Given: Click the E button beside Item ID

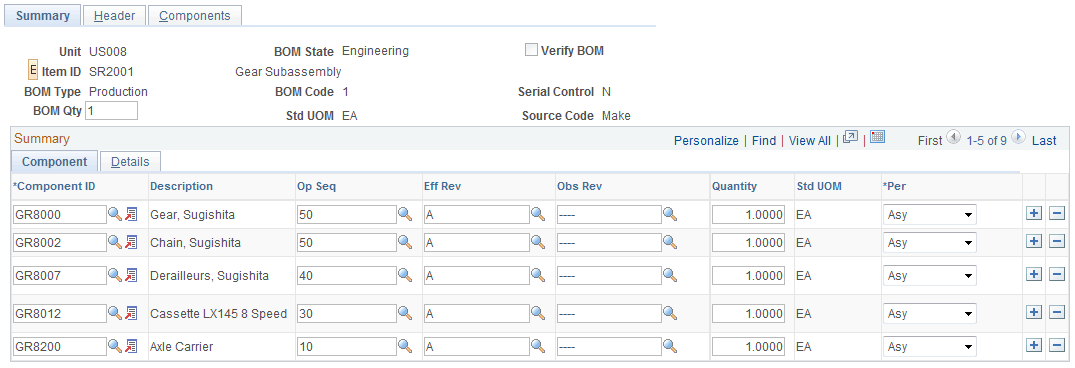Looking at the screenshot, I should [32, 71].
